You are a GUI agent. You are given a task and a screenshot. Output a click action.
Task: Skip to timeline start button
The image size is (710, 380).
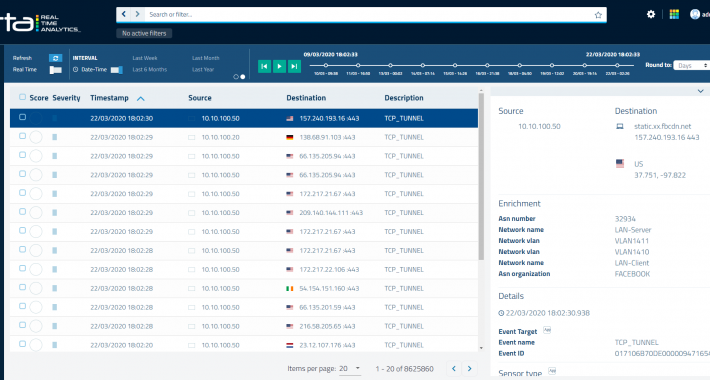pyautogui.click(x=264, y=66)
